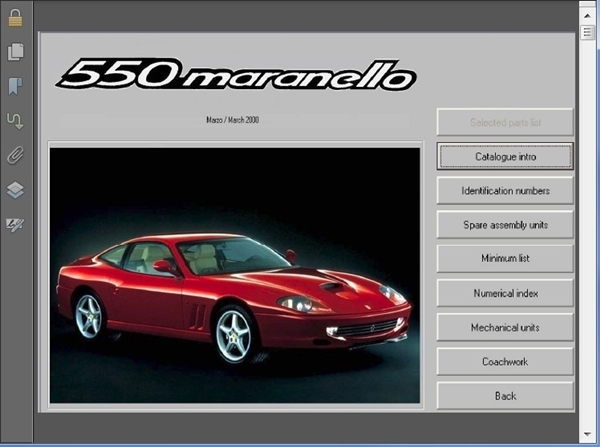Click the vertical scrollbar thumb
The width and height of the screenshot is (600, 447).
click(x=587, y=32)
